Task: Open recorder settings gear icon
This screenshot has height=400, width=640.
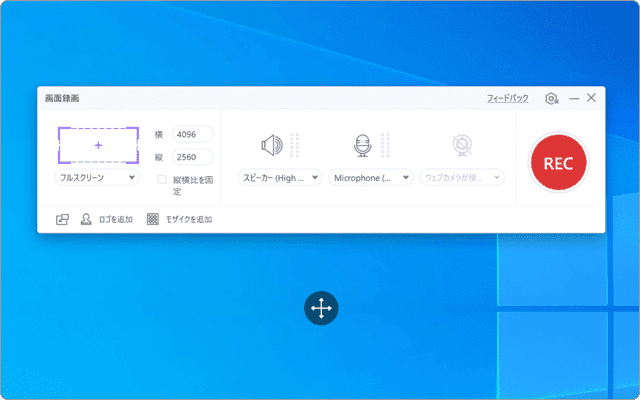Action: (551, 98)
